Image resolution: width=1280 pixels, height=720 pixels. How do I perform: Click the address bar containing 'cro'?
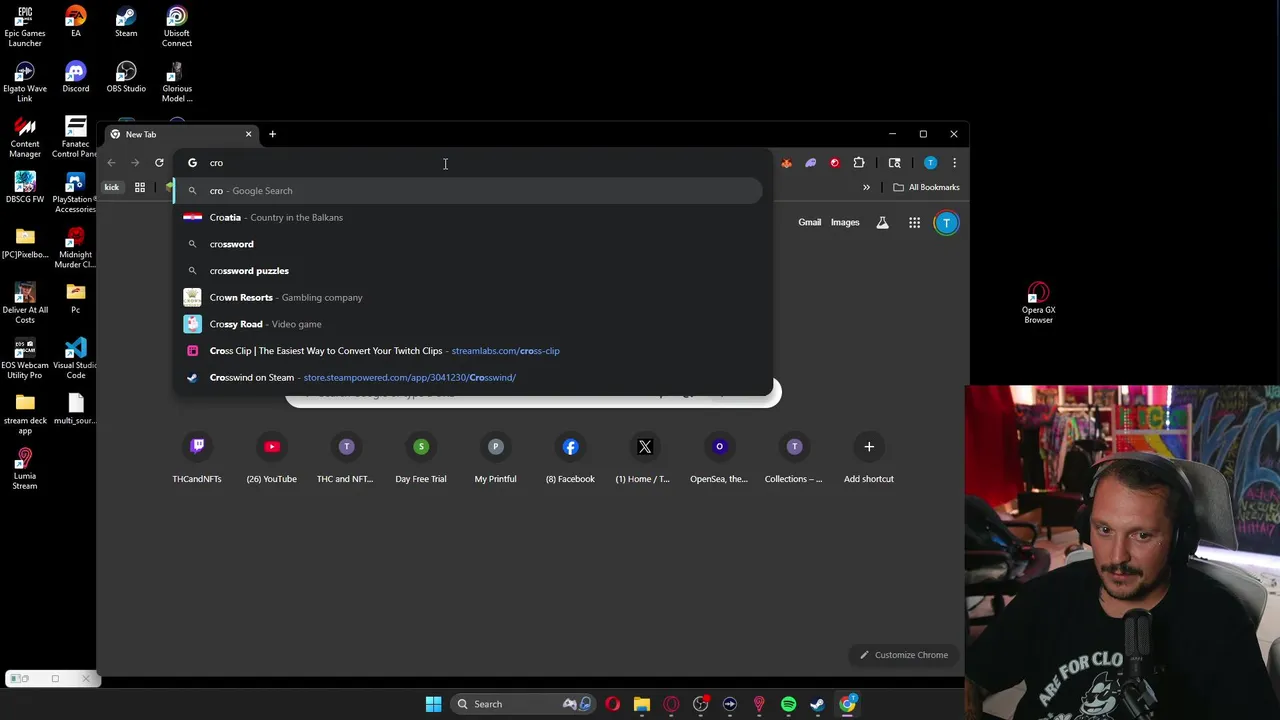pyautogui.click(x=470, y=163)
